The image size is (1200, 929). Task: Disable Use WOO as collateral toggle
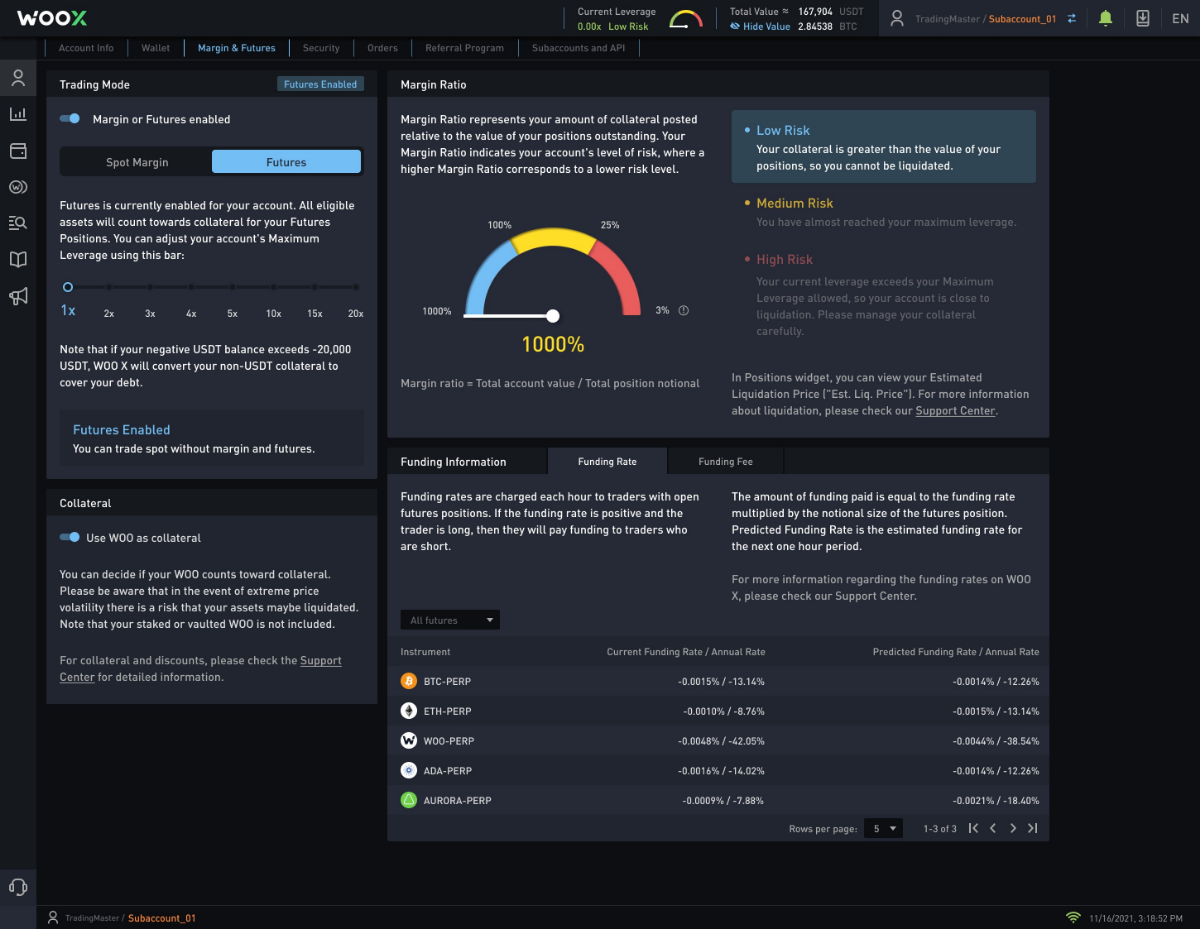point(70,538)
